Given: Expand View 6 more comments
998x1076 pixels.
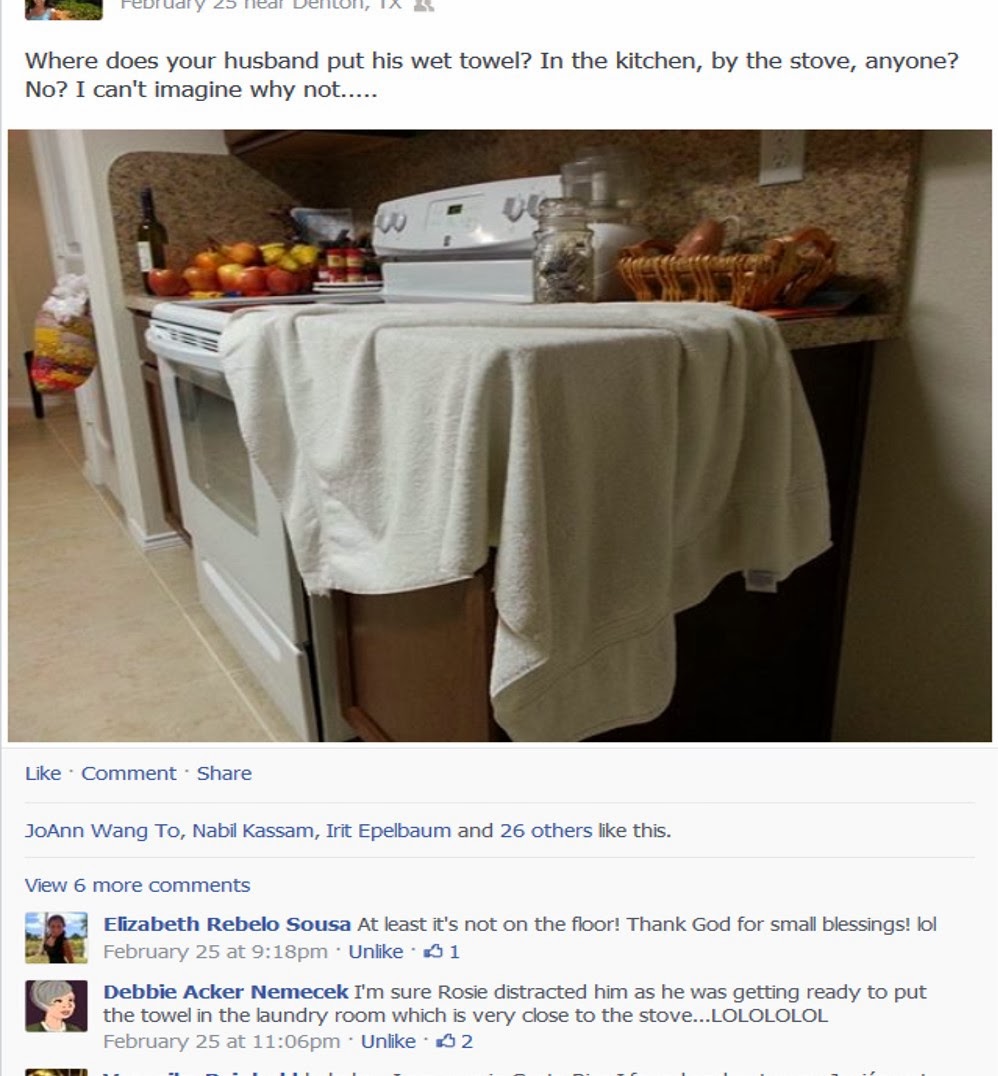Looking at the screenshot, I should pos(137,885).
